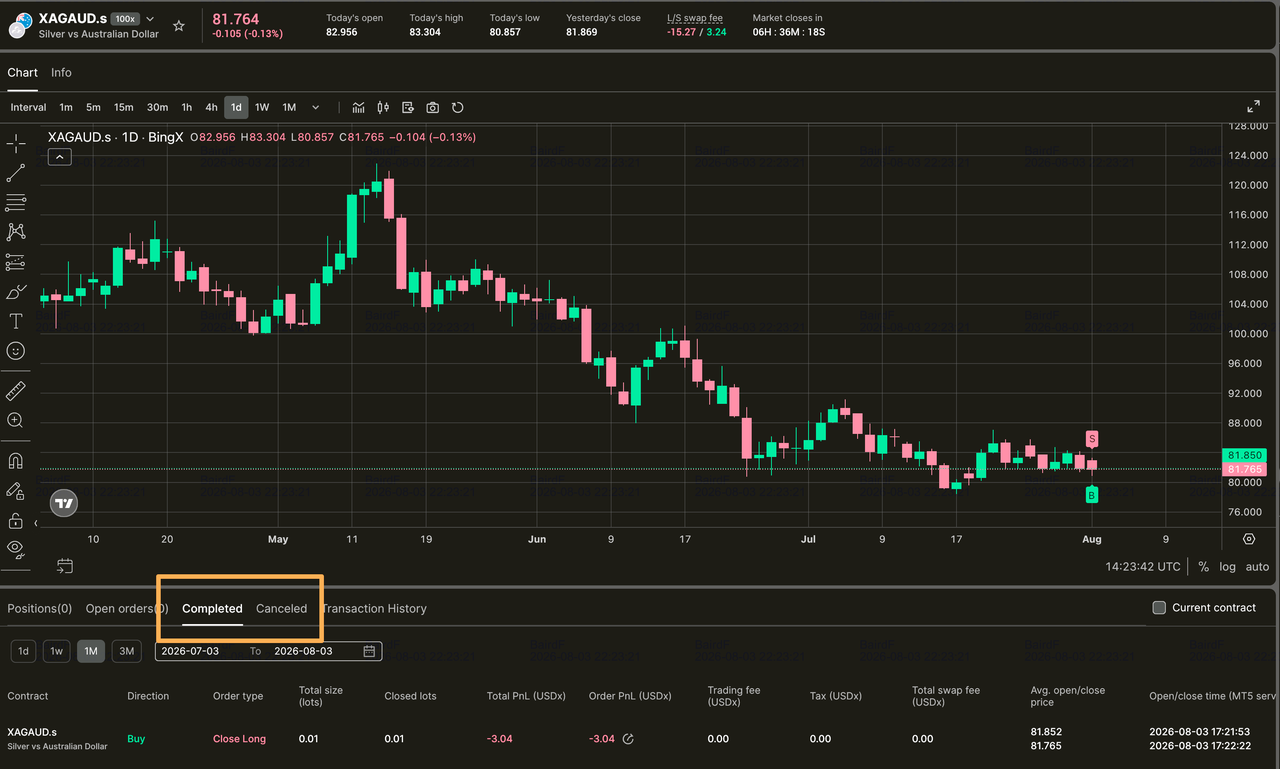Expand the XAGAUD.s symbol selector dropdown

pos(151,19)
